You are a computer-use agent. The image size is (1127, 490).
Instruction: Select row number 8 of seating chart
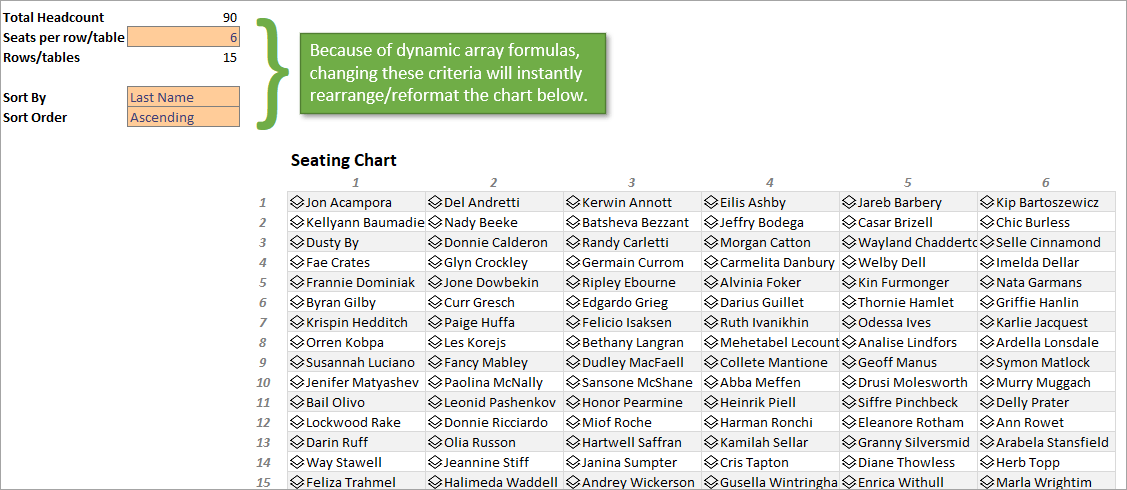(264, 342)
